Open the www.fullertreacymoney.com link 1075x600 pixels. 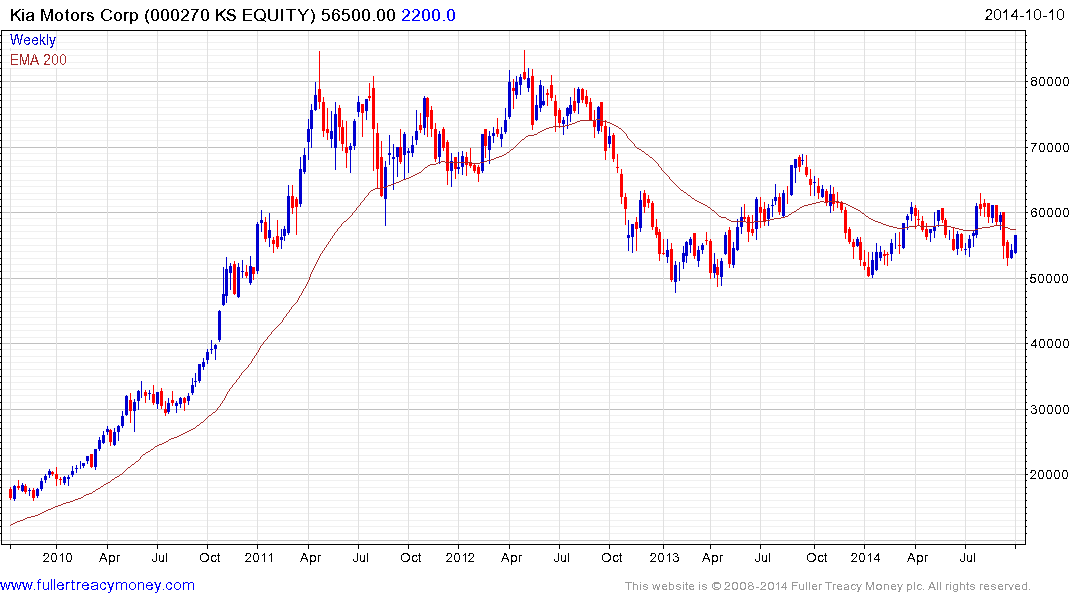[97, 586]
